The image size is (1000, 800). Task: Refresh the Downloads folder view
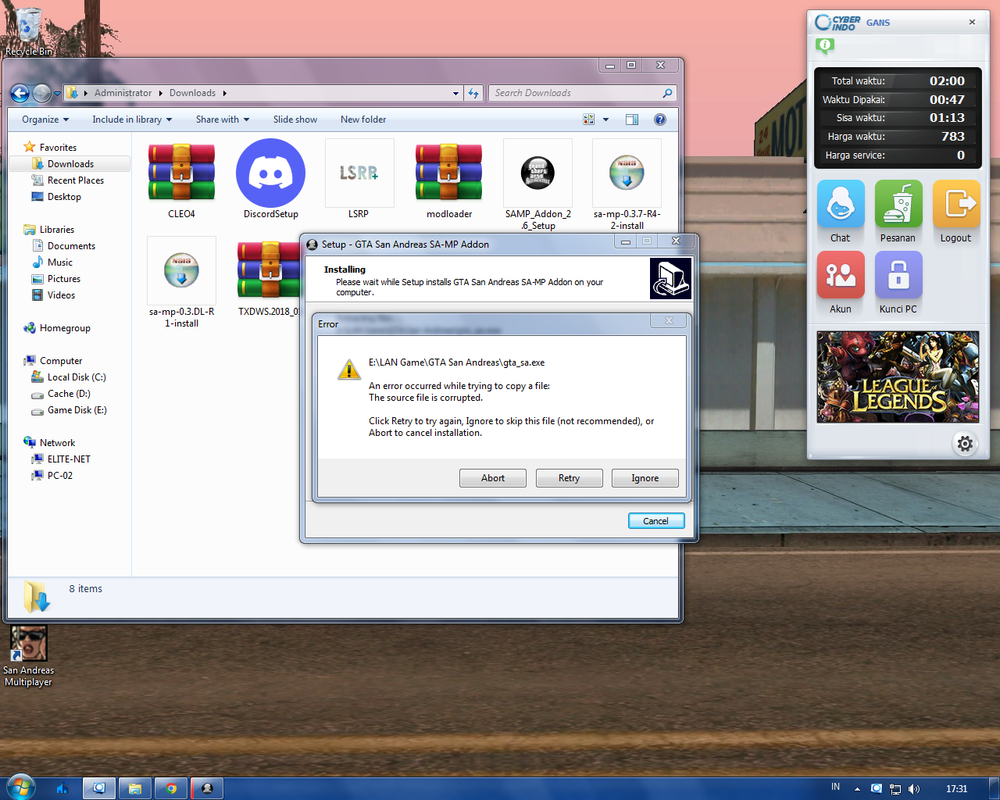coord(473,93)
